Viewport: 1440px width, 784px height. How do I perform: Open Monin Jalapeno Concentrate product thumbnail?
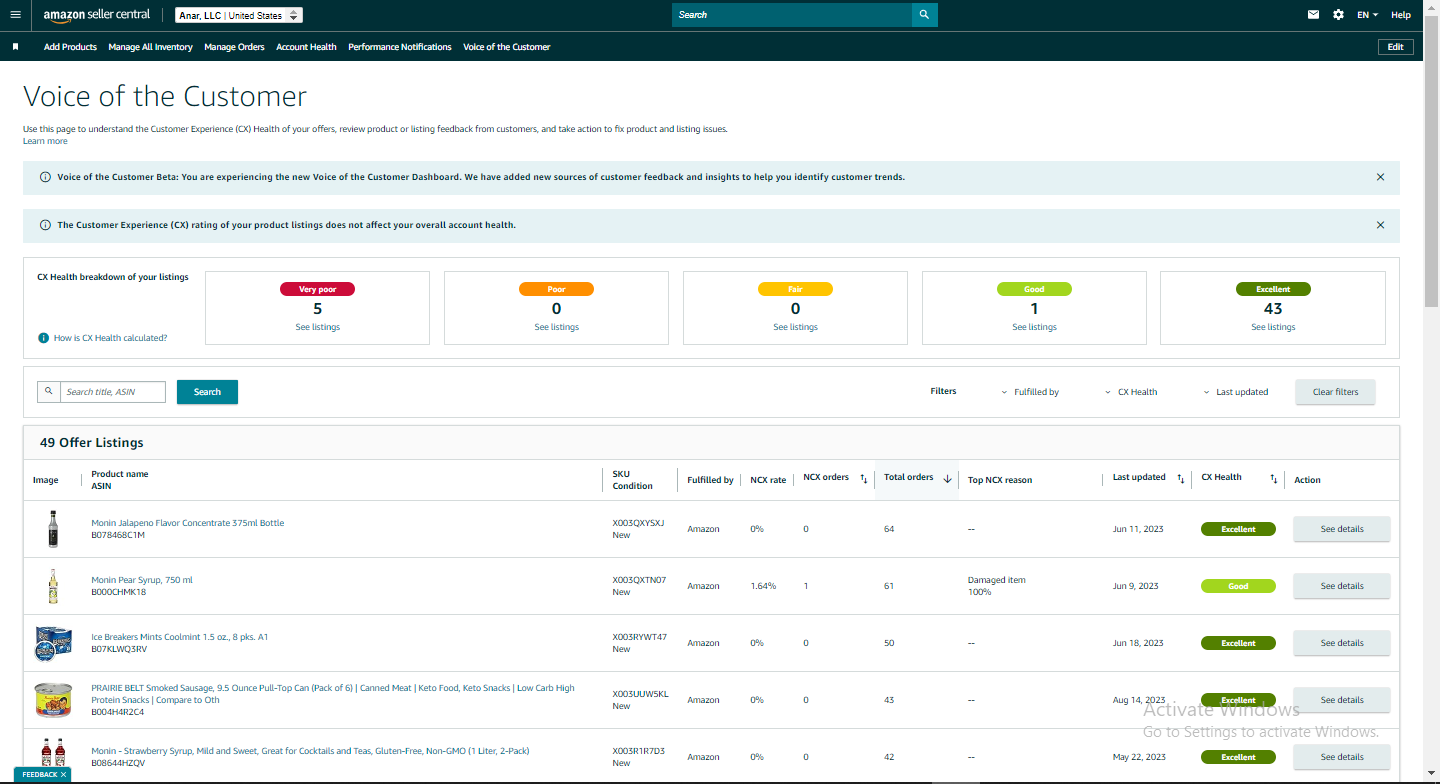53,529
